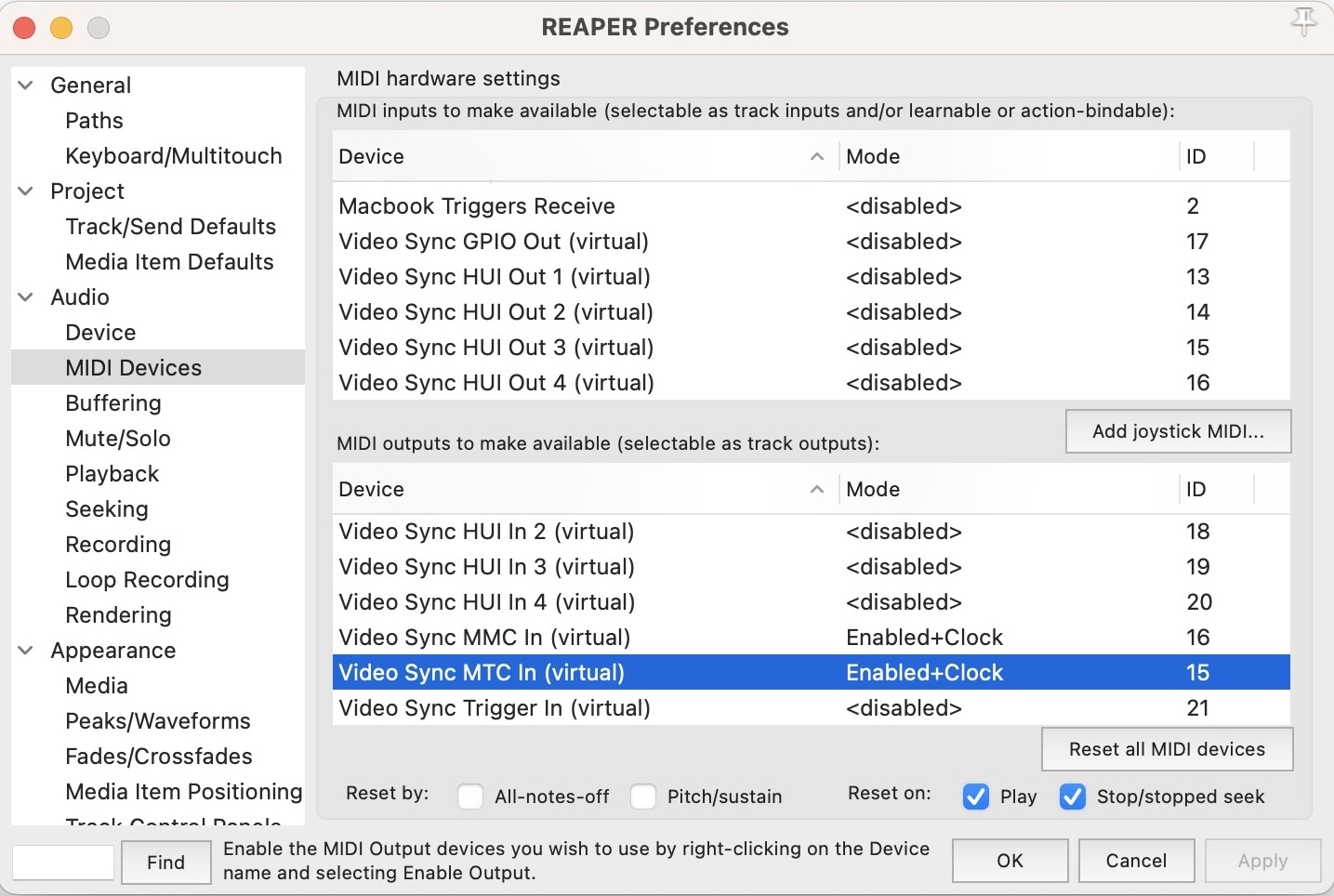Open Project preferences page

pyautogui.click(x=87, y=191)
